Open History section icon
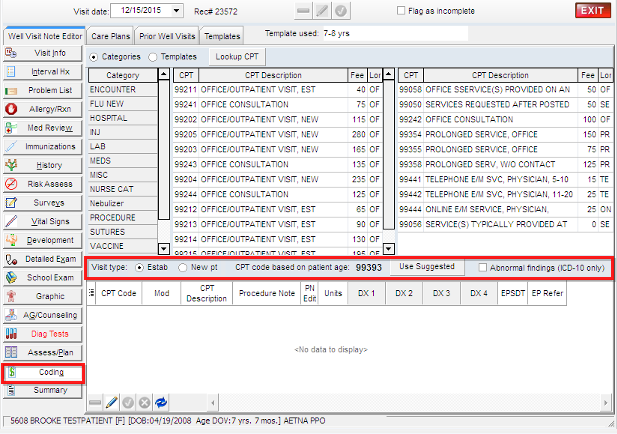 coord(11,165)
